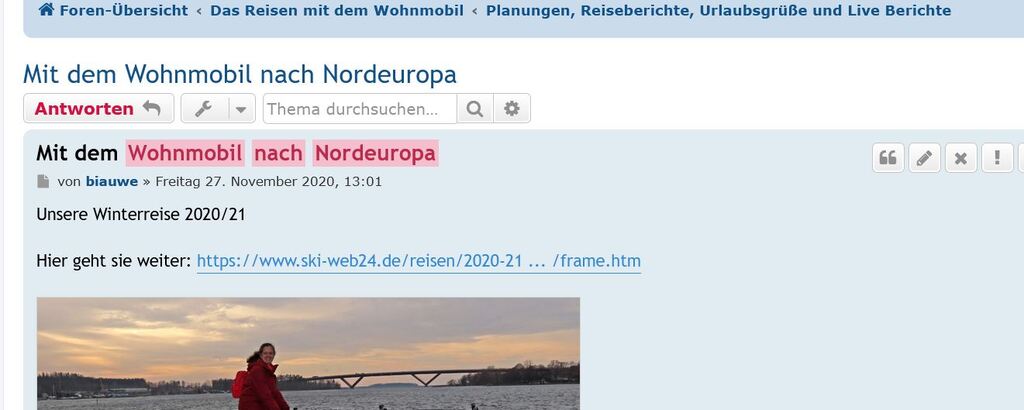Click the report post exclamation icon
The image size is (1024, 410).
[997, 158]
